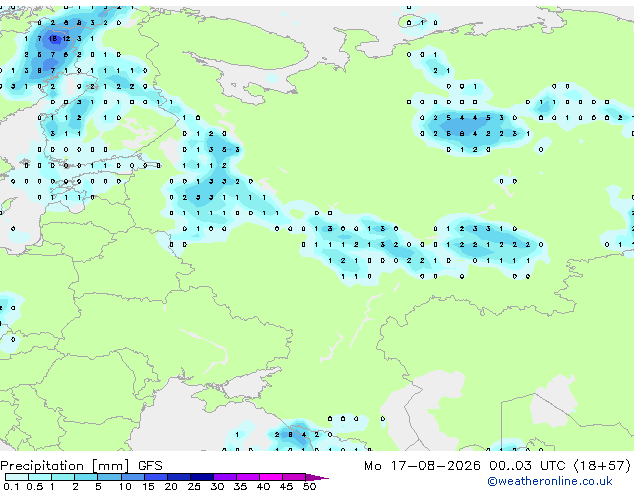This screenshot has width=634, height=490.
Task: Click the "12" precipitation value on map
Action: 66,39
